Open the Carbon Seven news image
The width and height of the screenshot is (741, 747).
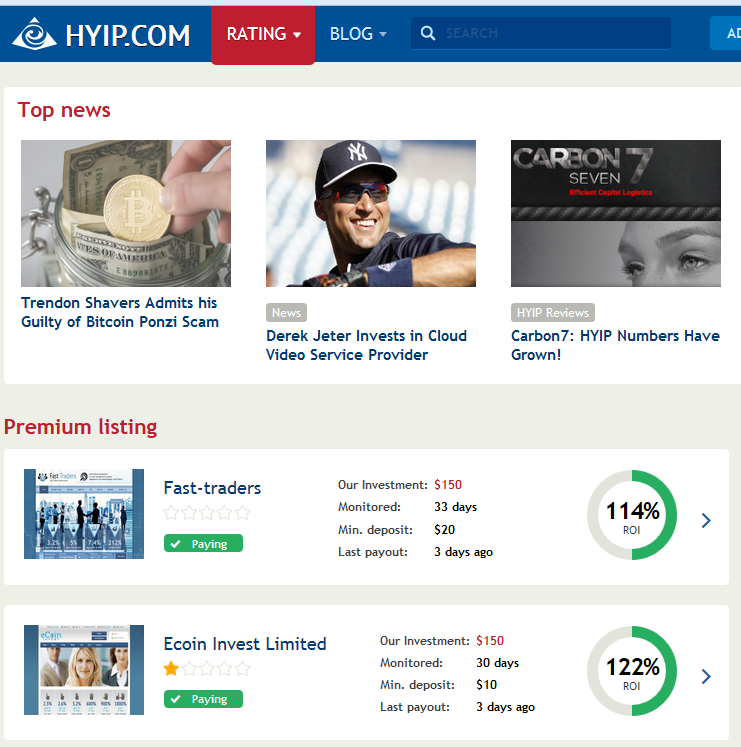coord(616,213)
